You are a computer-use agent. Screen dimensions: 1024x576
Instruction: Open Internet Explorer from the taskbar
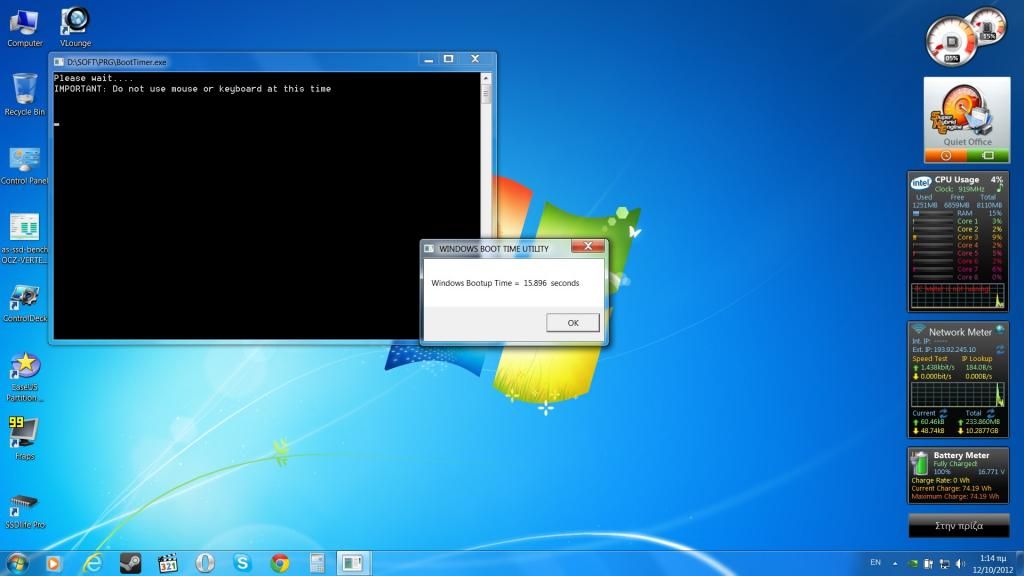[92, 563]
